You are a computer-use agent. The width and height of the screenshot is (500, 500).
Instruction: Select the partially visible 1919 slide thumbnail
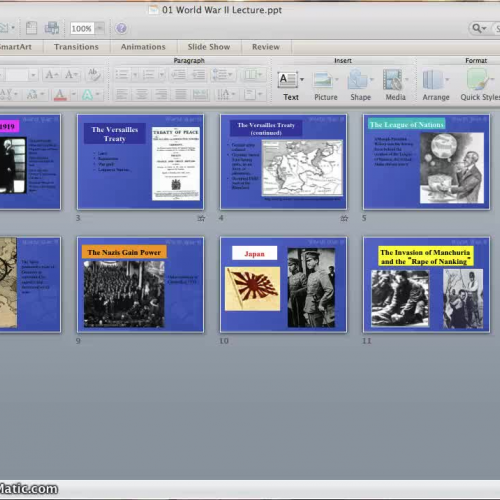tap(30, 162)
